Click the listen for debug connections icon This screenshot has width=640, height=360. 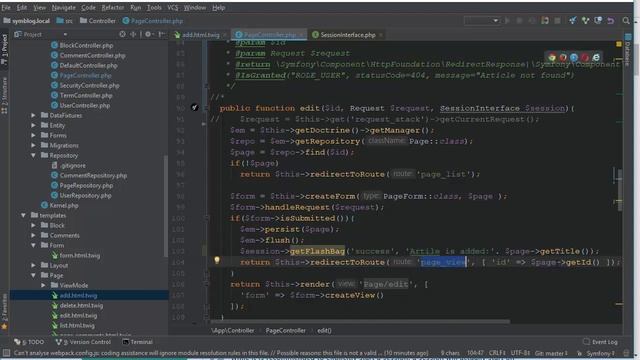pyautogui.click(x=545, y=20)
